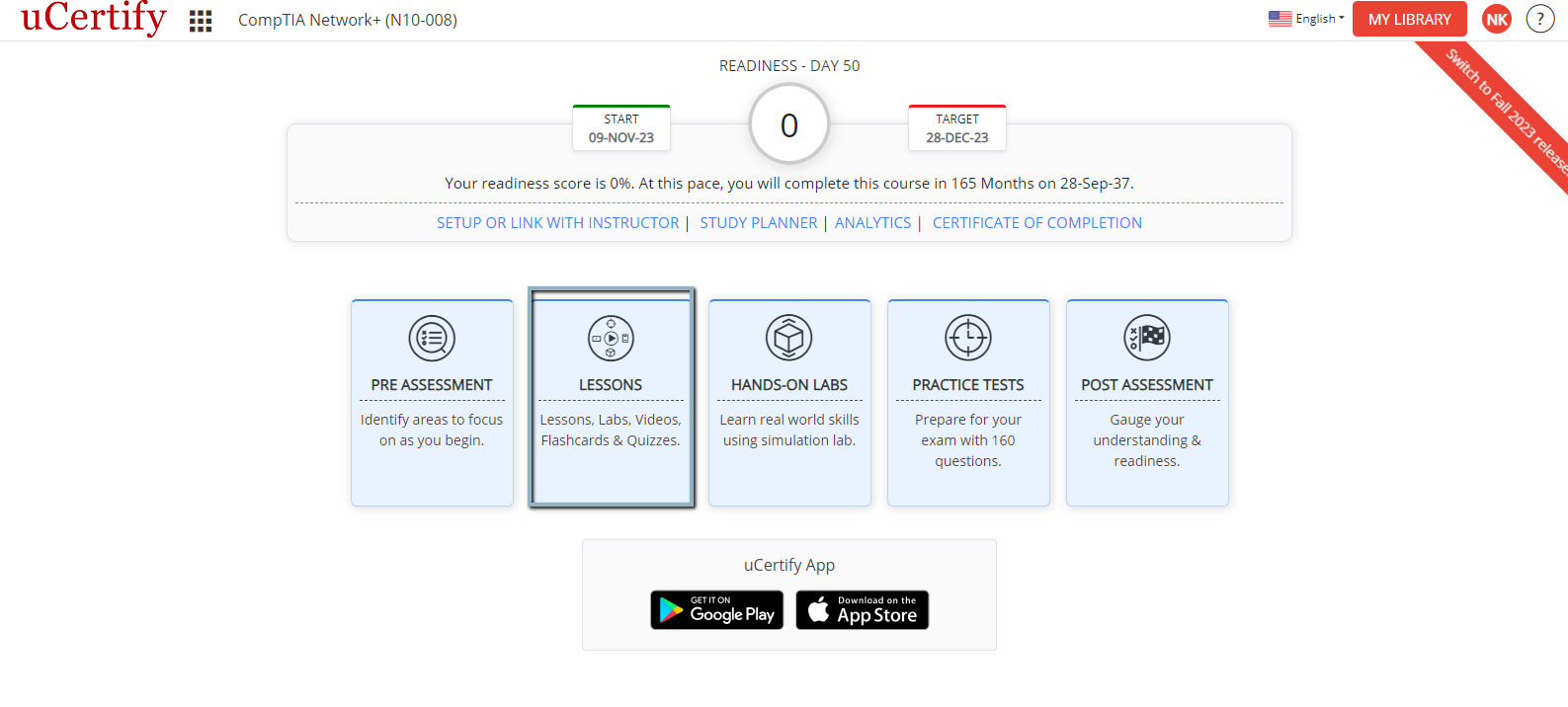Select the LESSONS card title

(x=611, y=385)
